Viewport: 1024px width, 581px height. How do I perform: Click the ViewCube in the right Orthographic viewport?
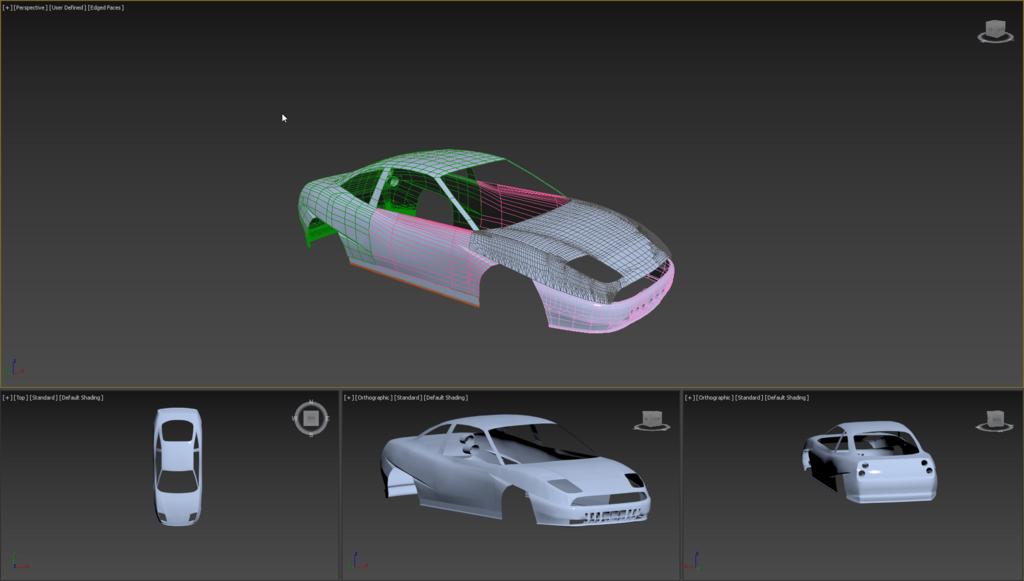993,421
